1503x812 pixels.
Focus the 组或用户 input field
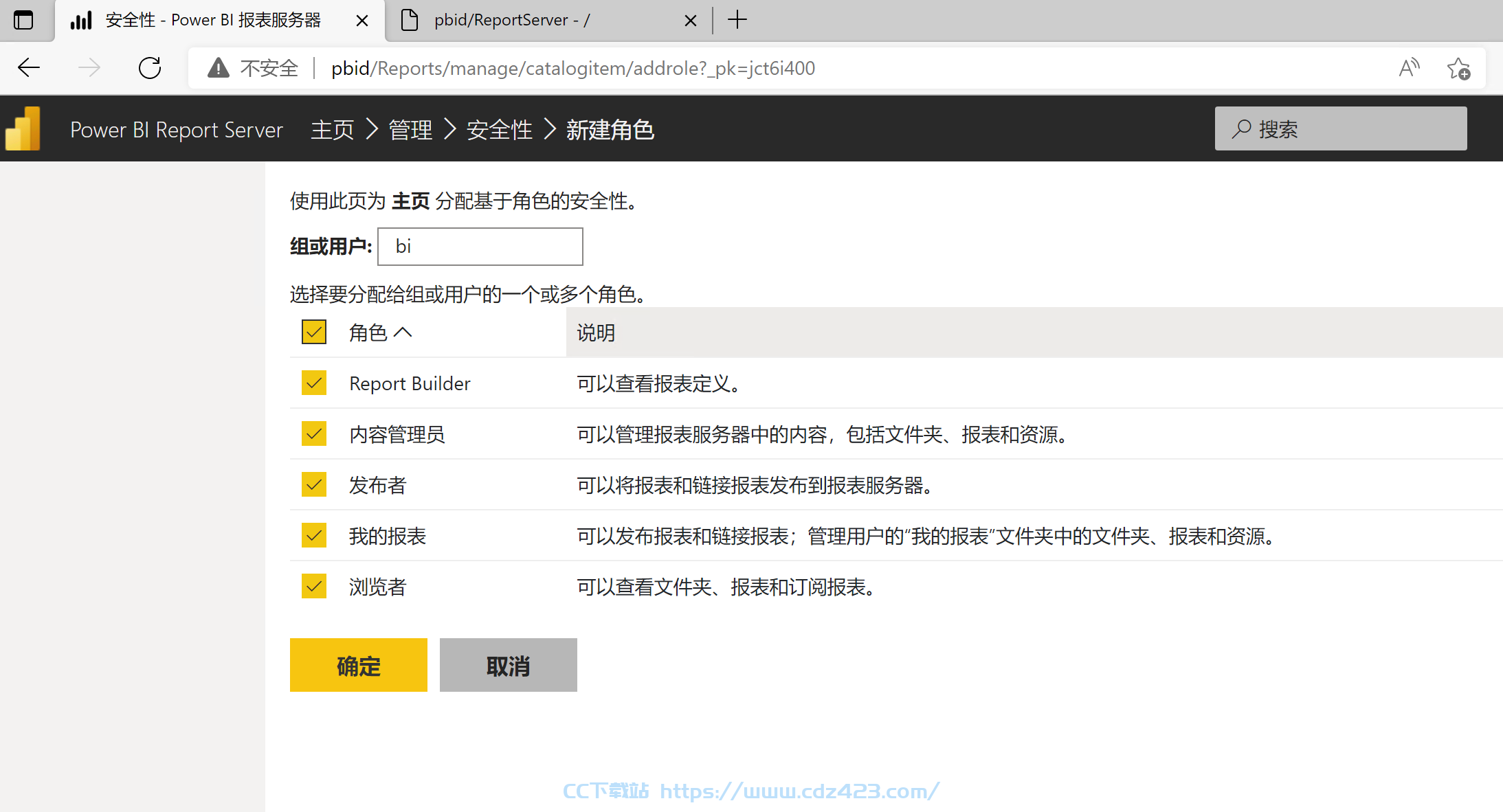click(x=480, y=246)
